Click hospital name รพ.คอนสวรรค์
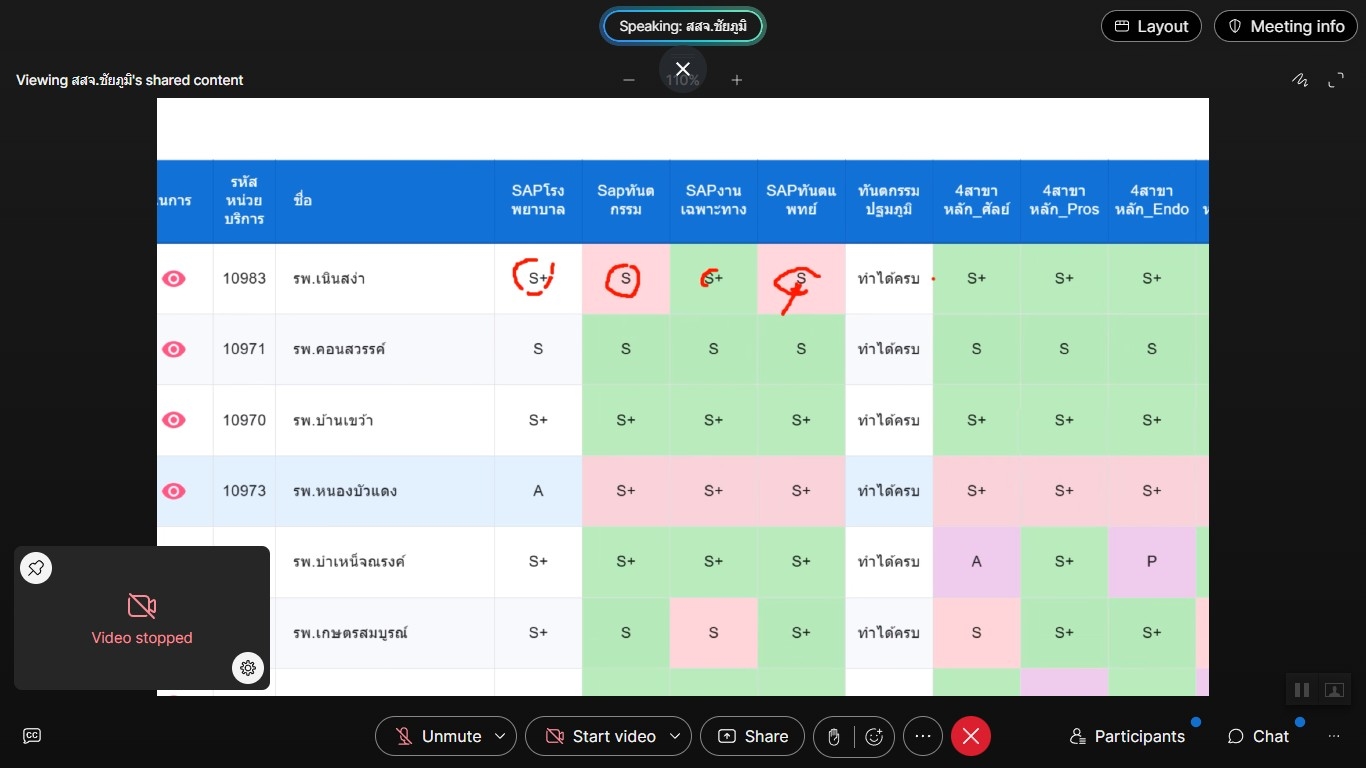The width and height of the screenshot is (1366, 768). pyautogui.click(x=339, y=349)
